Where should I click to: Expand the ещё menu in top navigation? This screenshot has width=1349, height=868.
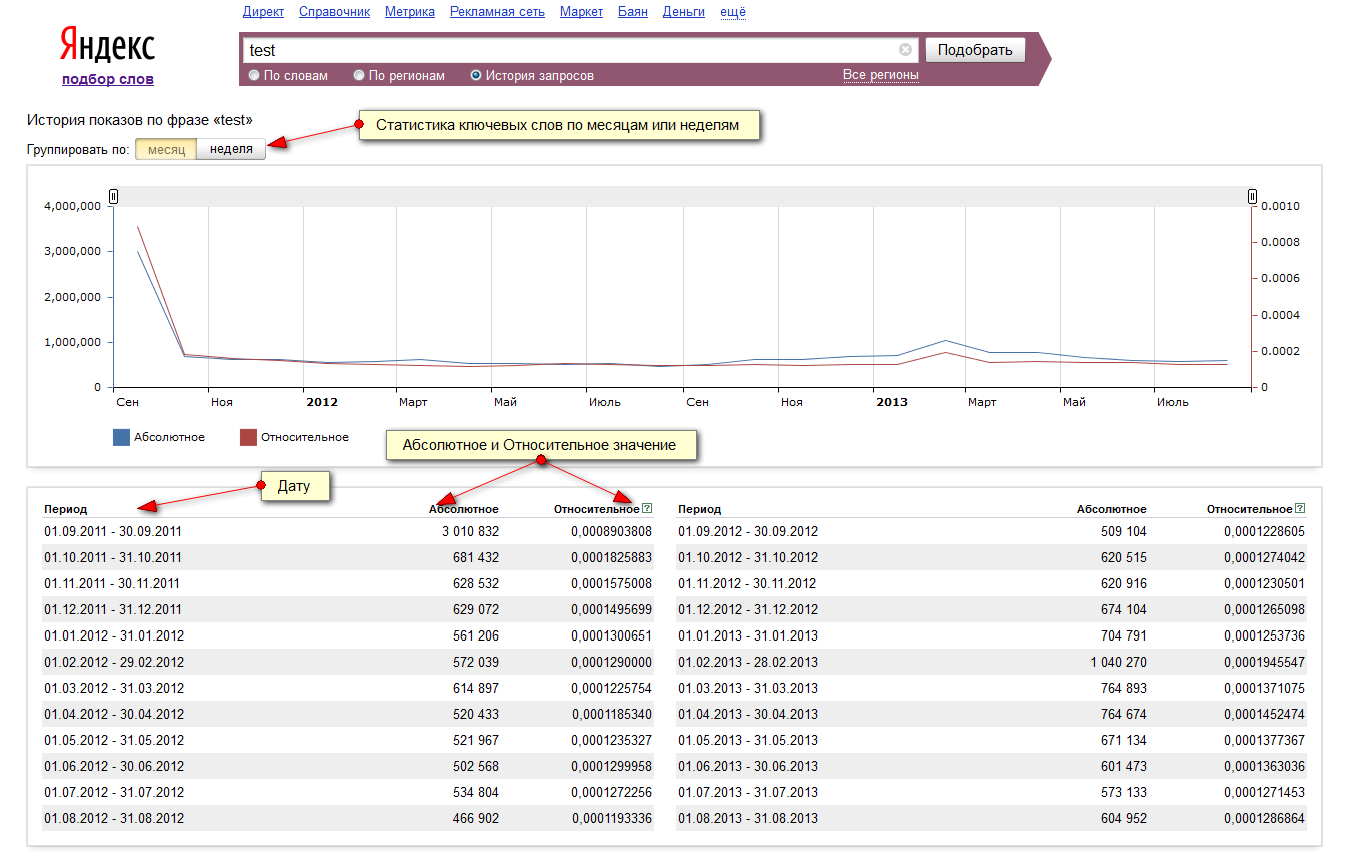click(x=733, y=12)
